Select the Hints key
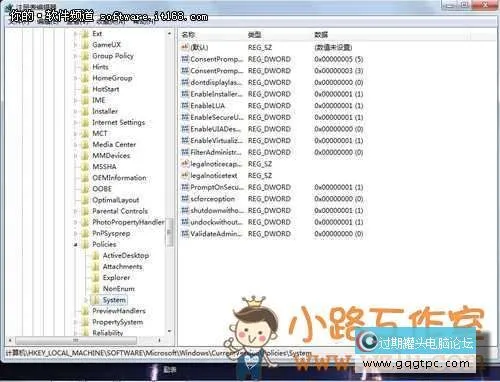The height and width of the screenshot is (382, 500). tap(100, 67)
